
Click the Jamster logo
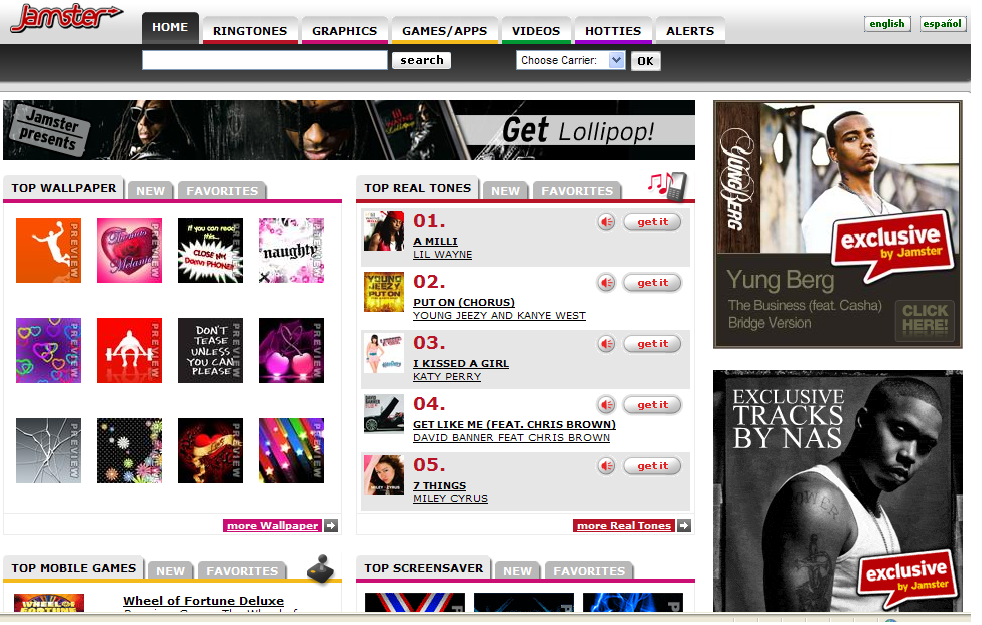[66, 18]
